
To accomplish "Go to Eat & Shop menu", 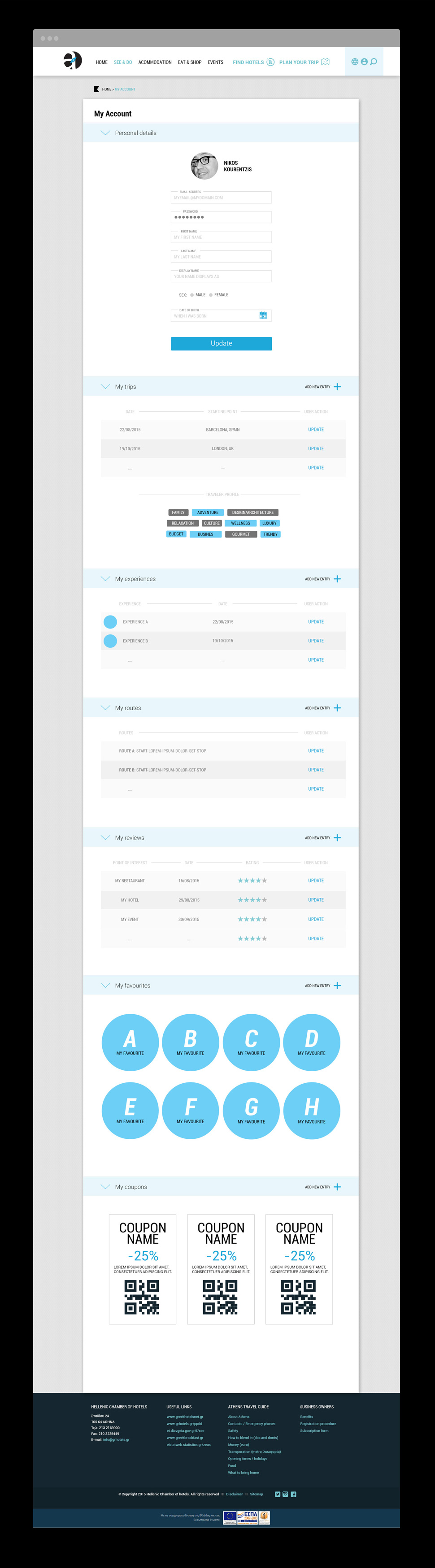I will pyautogui.click(x=190, y=62).
